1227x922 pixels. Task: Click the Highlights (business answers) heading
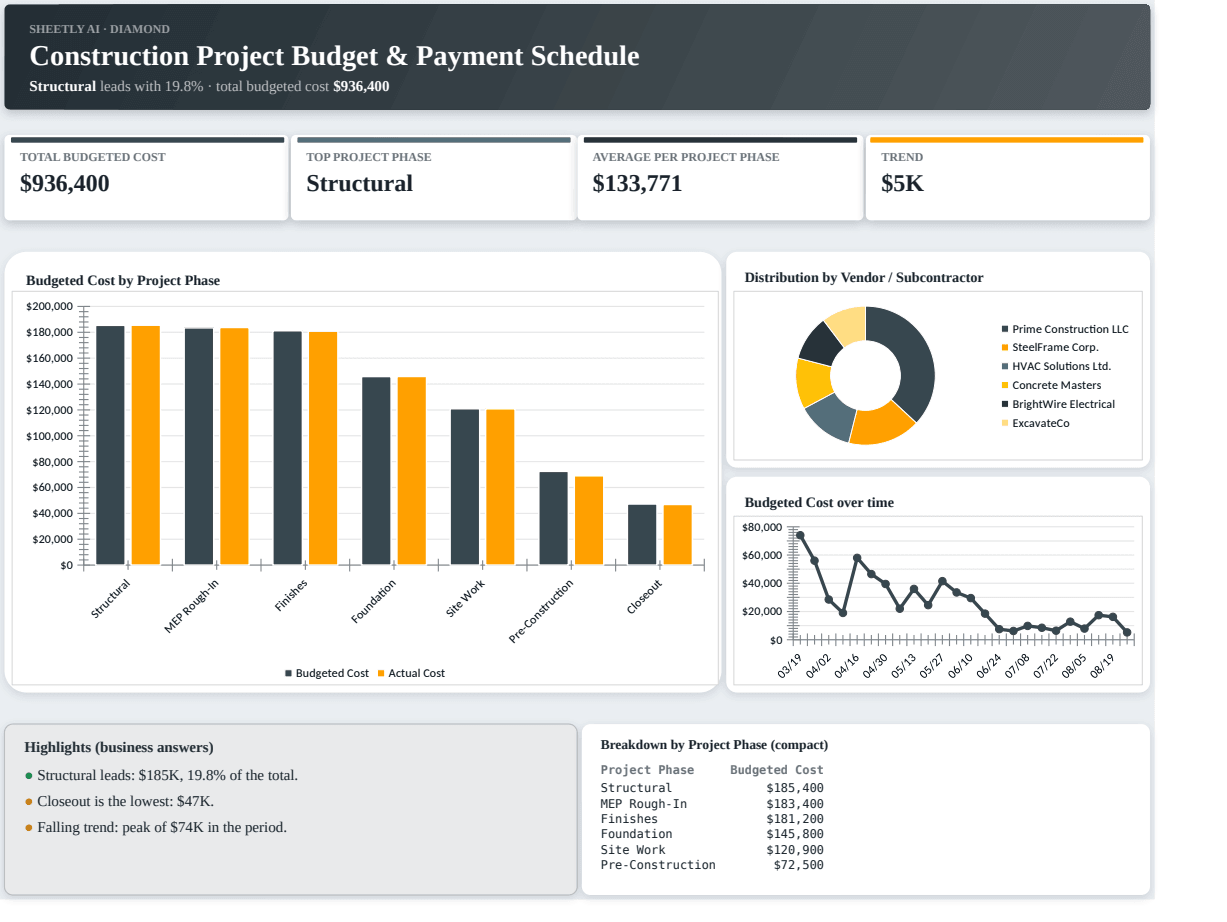click(119, 747)
